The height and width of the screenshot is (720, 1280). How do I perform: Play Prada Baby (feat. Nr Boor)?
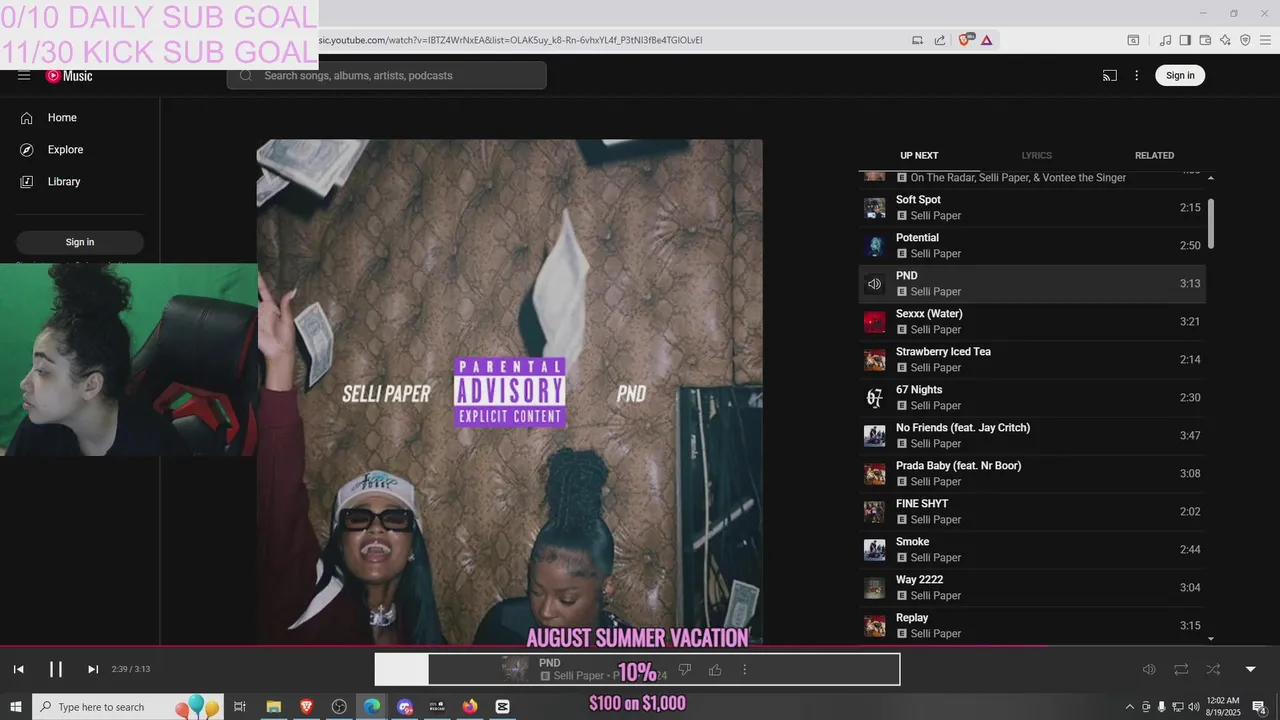1032,474
